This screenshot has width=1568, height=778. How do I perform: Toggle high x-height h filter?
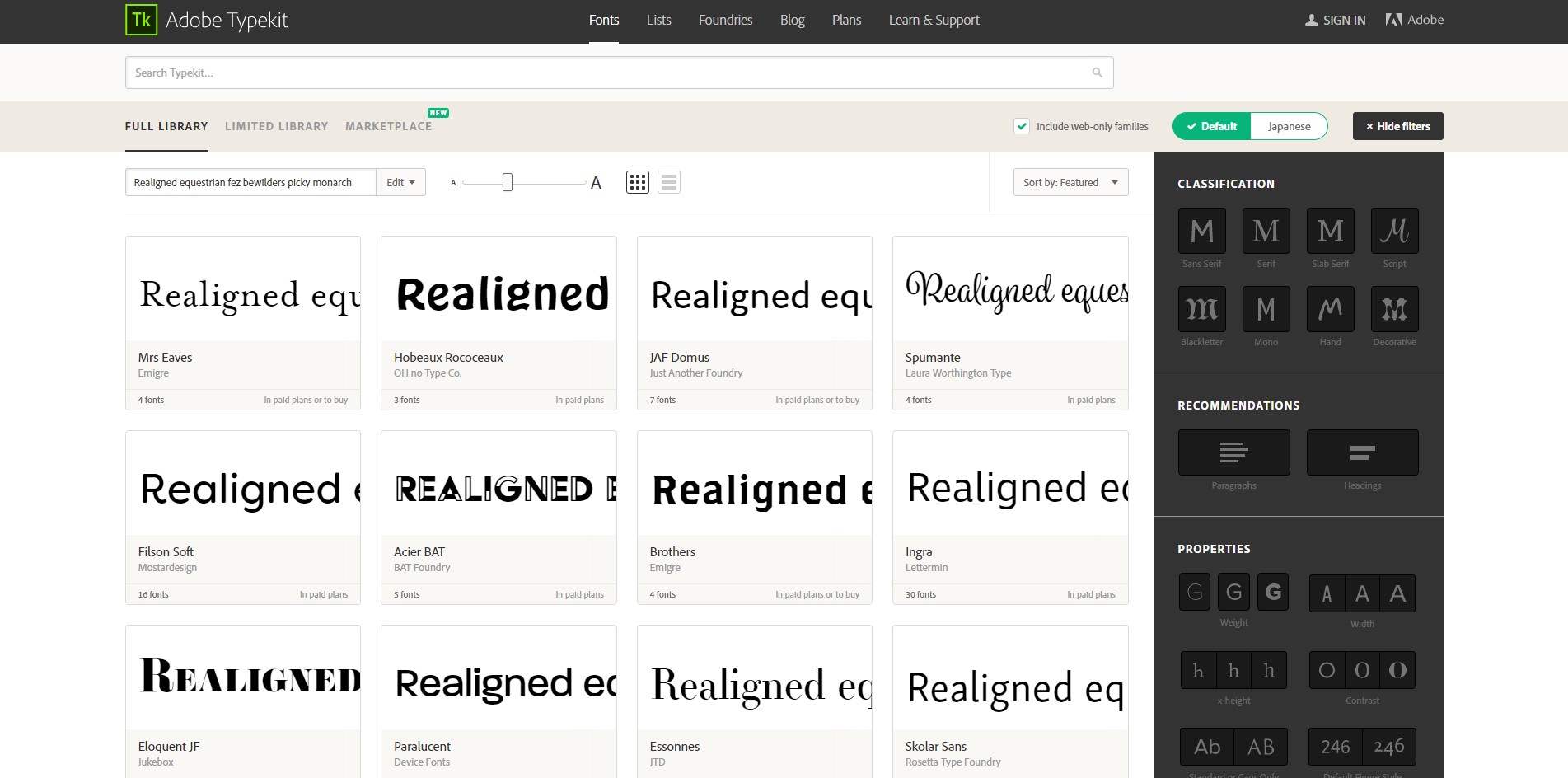[x=1269, y=670]
